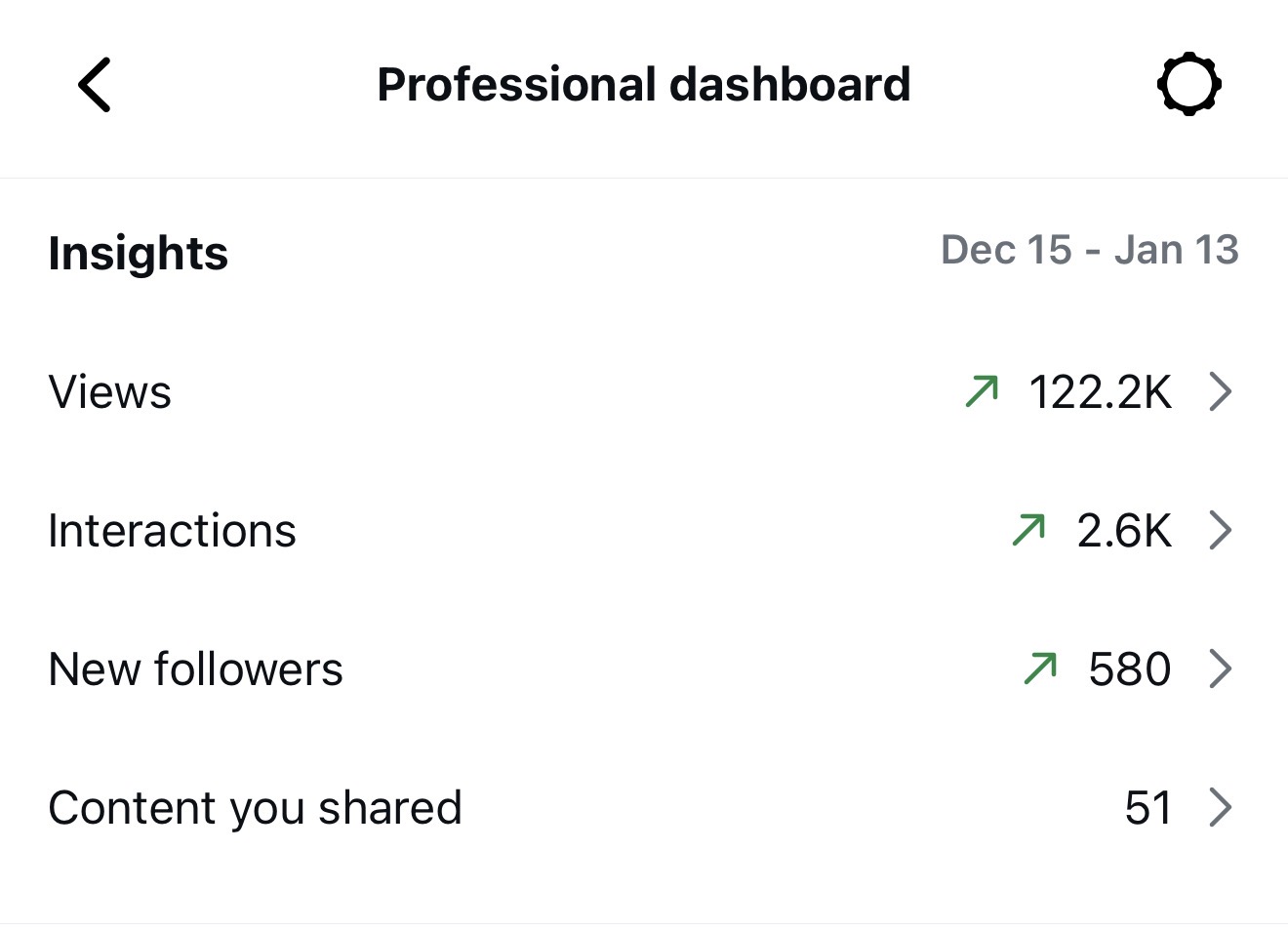
Task: Click the green trend arrow beside Interactions
Action: coord(1028,530)
